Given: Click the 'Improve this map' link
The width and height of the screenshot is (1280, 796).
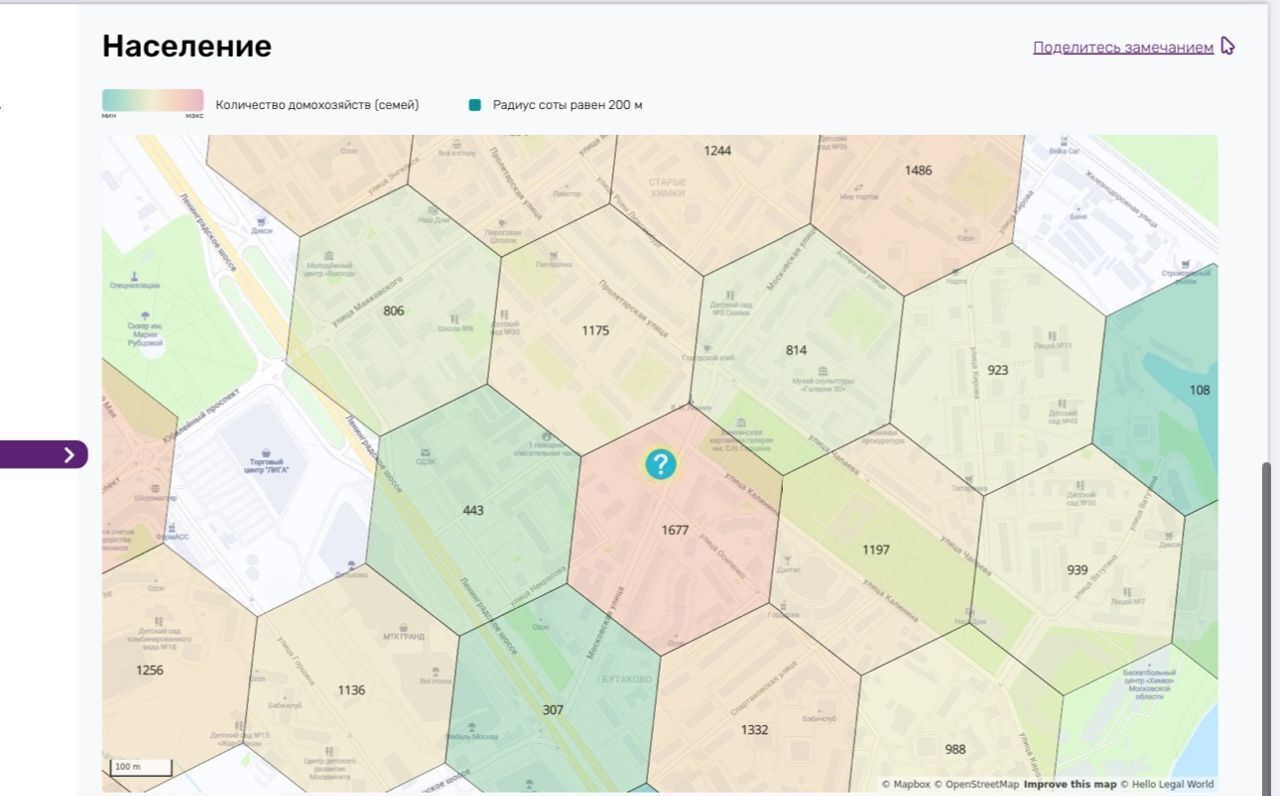Looking at the screenshot, I should pyautogui.click(x=1069, y=784).
